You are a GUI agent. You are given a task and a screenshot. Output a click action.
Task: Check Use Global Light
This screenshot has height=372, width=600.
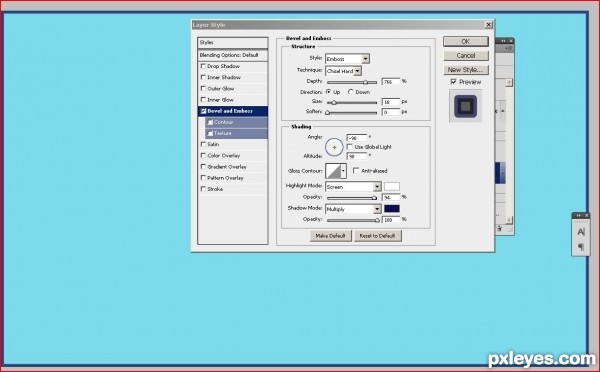tap(349, 147)
